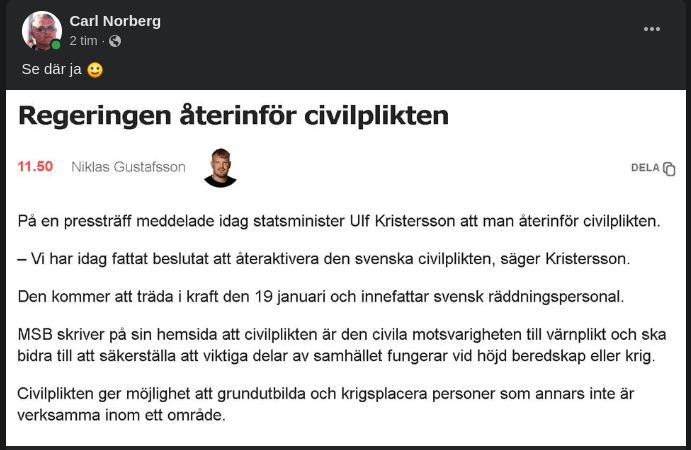Click the red 11.50 article time

(35, 167)
